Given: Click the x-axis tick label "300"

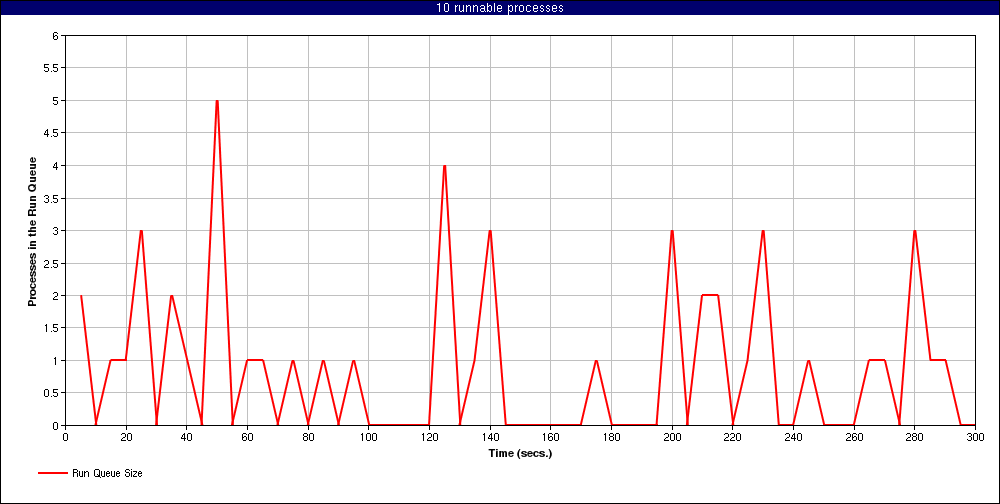Looking at the screenshot, I should point(975,438).
